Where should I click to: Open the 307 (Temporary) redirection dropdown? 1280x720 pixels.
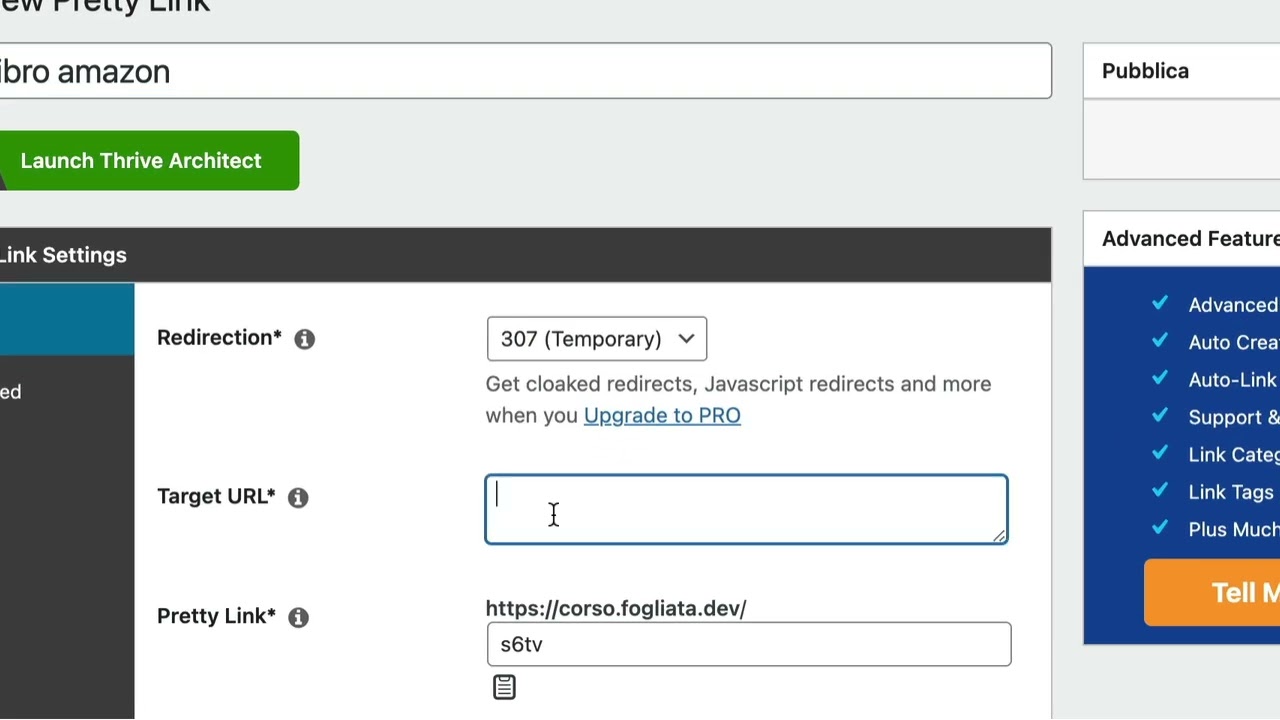point(596,339)
